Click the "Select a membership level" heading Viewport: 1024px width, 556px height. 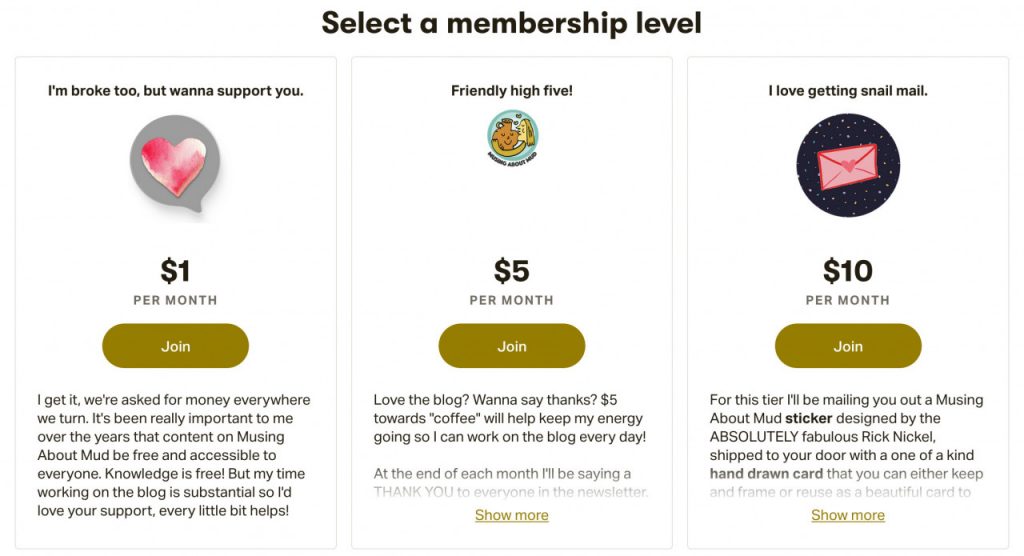pyautogui.click(x=512, y=23)
